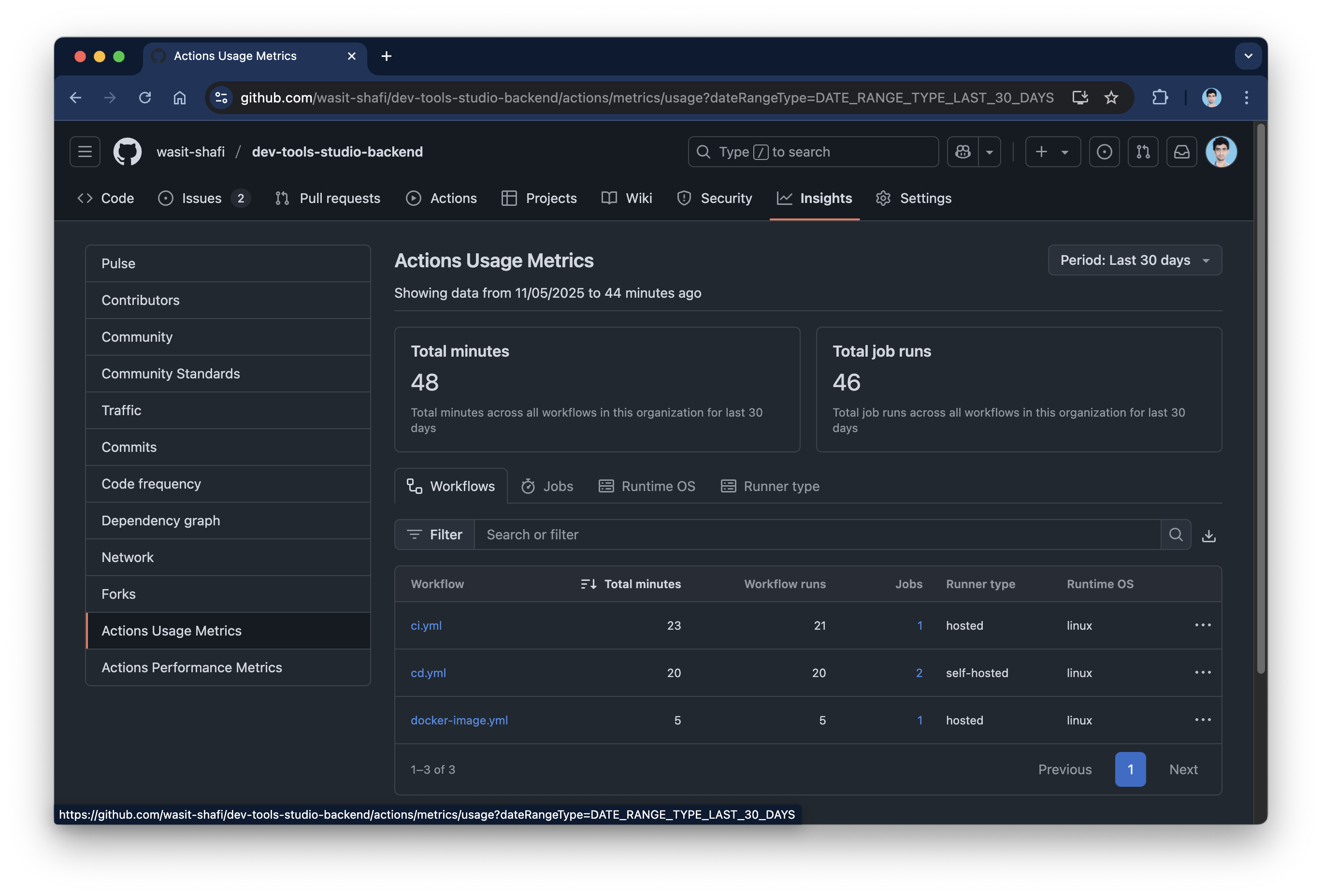
Task: Switch to the Runner type tab
Action: coord(770,486)
